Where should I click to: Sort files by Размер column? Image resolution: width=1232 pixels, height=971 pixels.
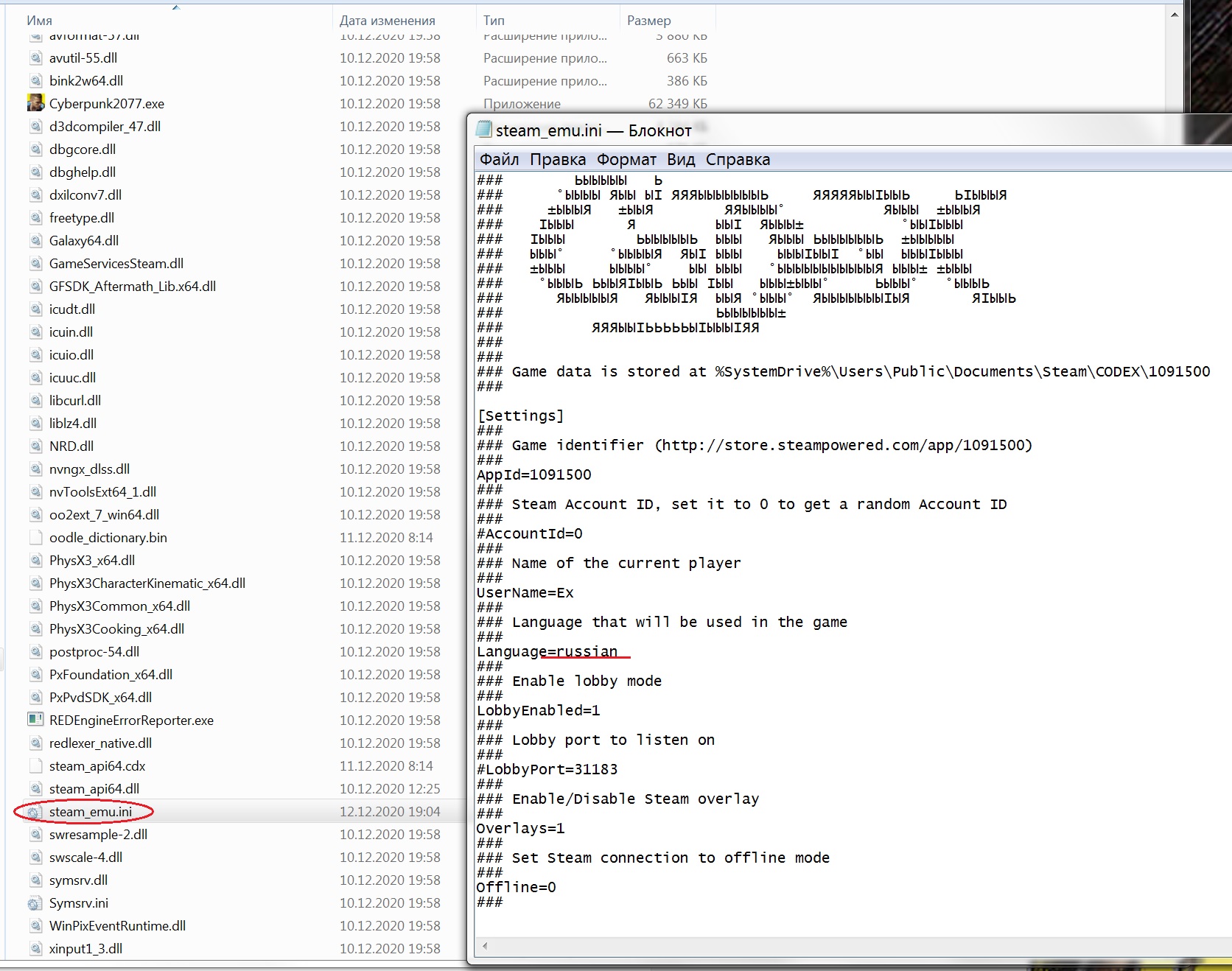[648, 21]
